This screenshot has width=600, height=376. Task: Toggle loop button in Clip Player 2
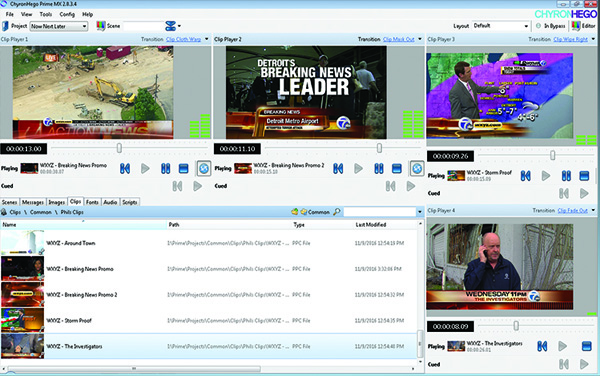click(417, 169)
